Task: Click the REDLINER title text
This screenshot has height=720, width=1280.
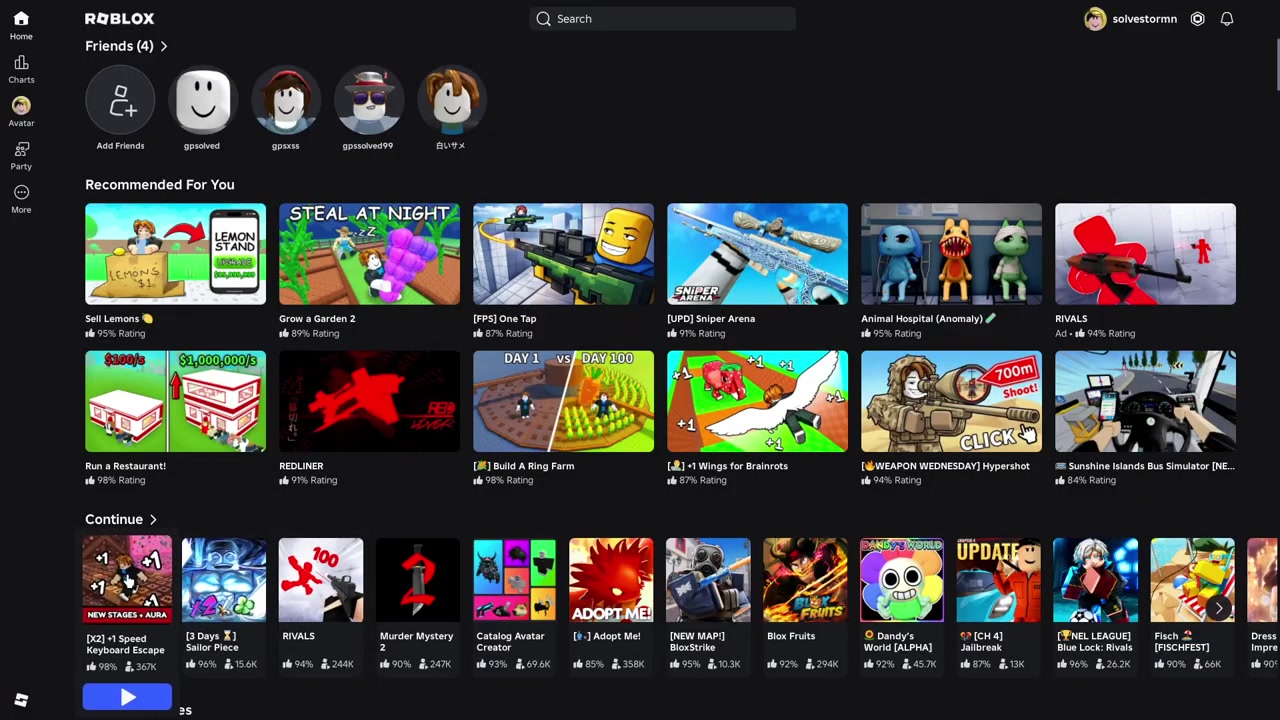Action: pos(301,466)
